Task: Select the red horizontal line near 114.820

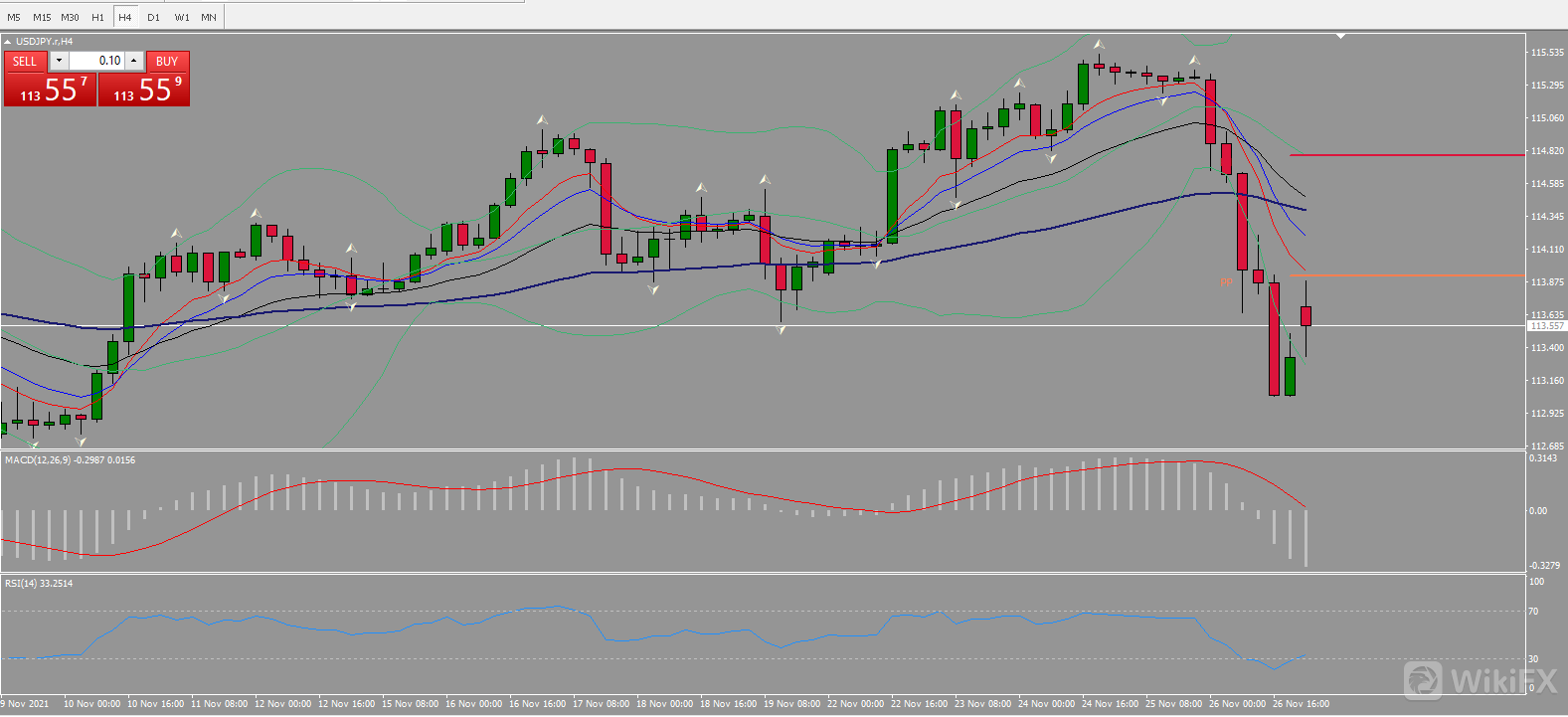Action: (x=1407, y=155)
